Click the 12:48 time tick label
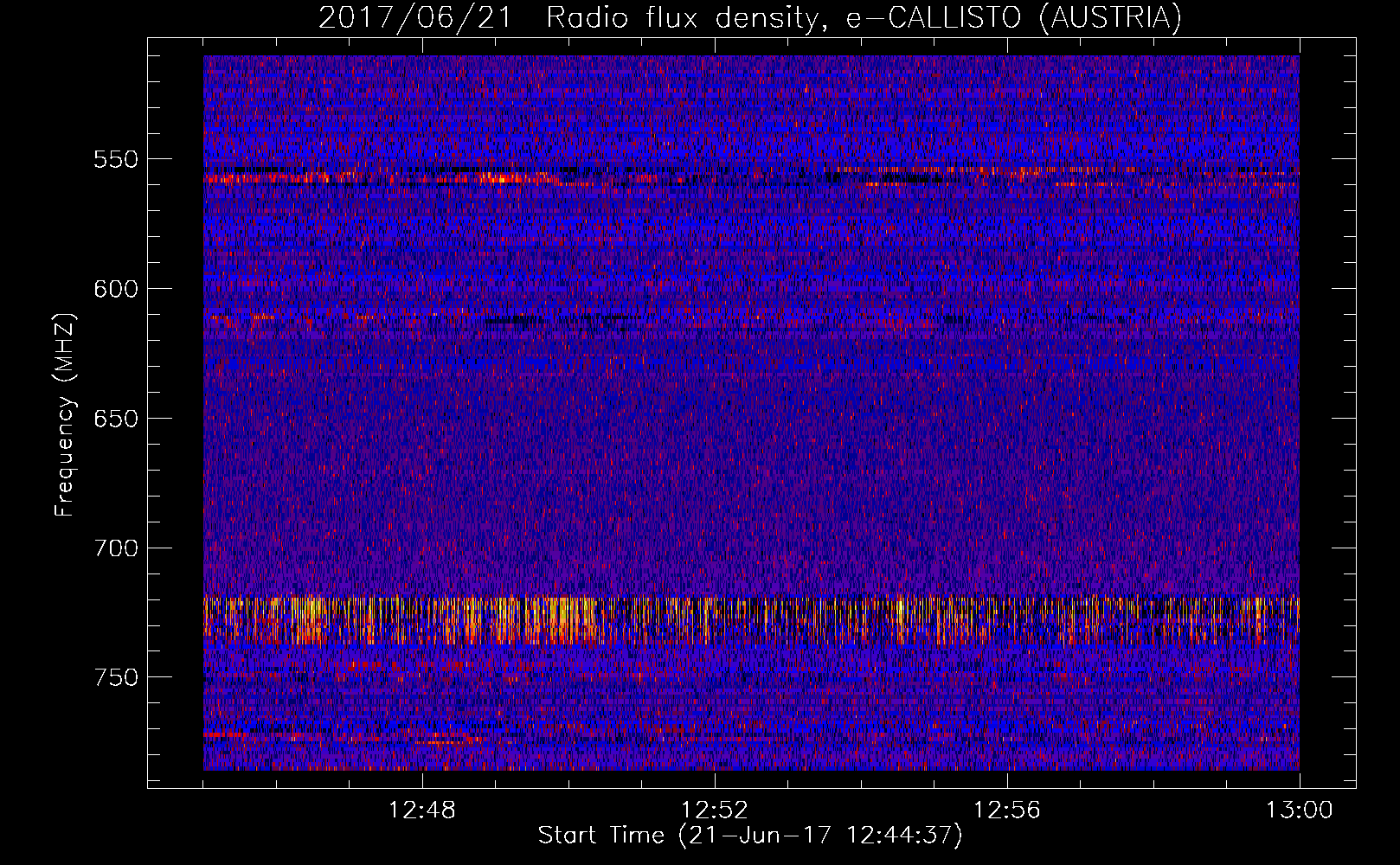1400x865 pixels. 422,811
